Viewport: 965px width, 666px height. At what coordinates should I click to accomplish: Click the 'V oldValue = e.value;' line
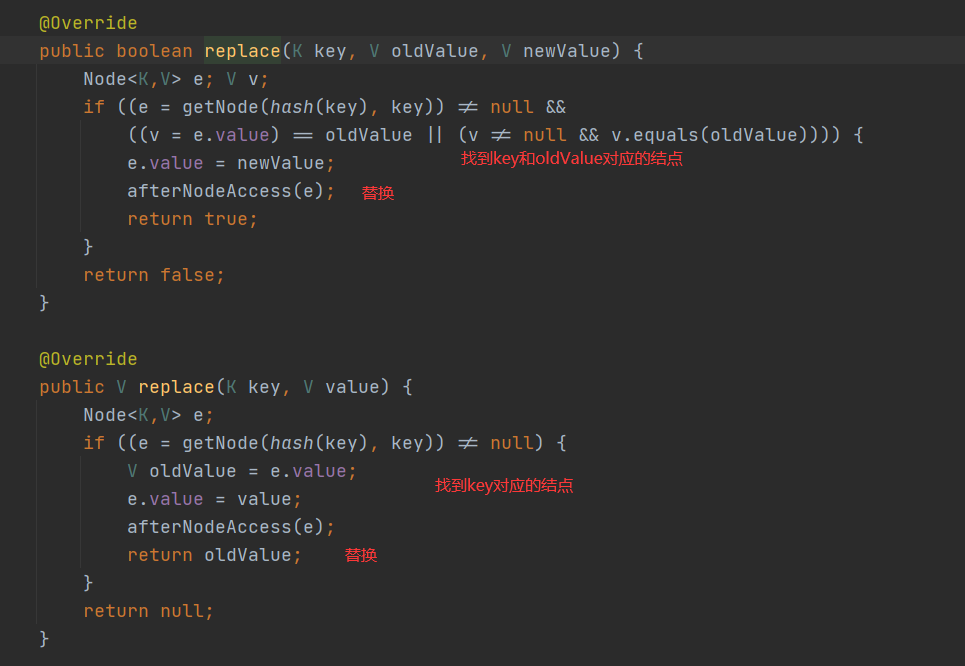point(242,471)
